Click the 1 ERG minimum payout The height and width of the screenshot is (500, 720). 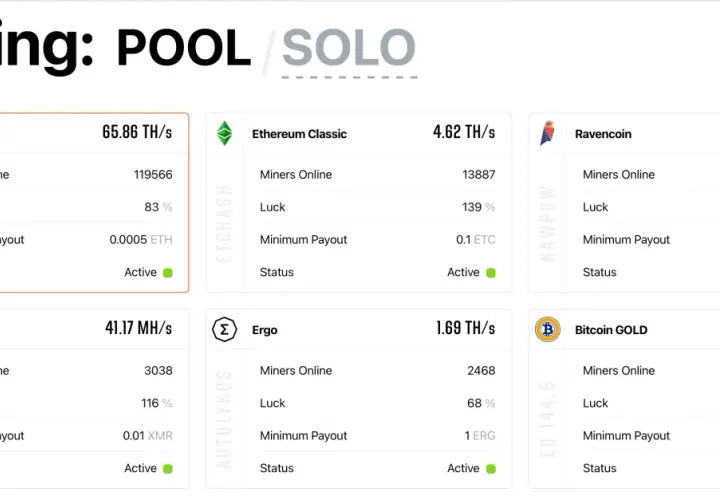[x=480, y=436]
